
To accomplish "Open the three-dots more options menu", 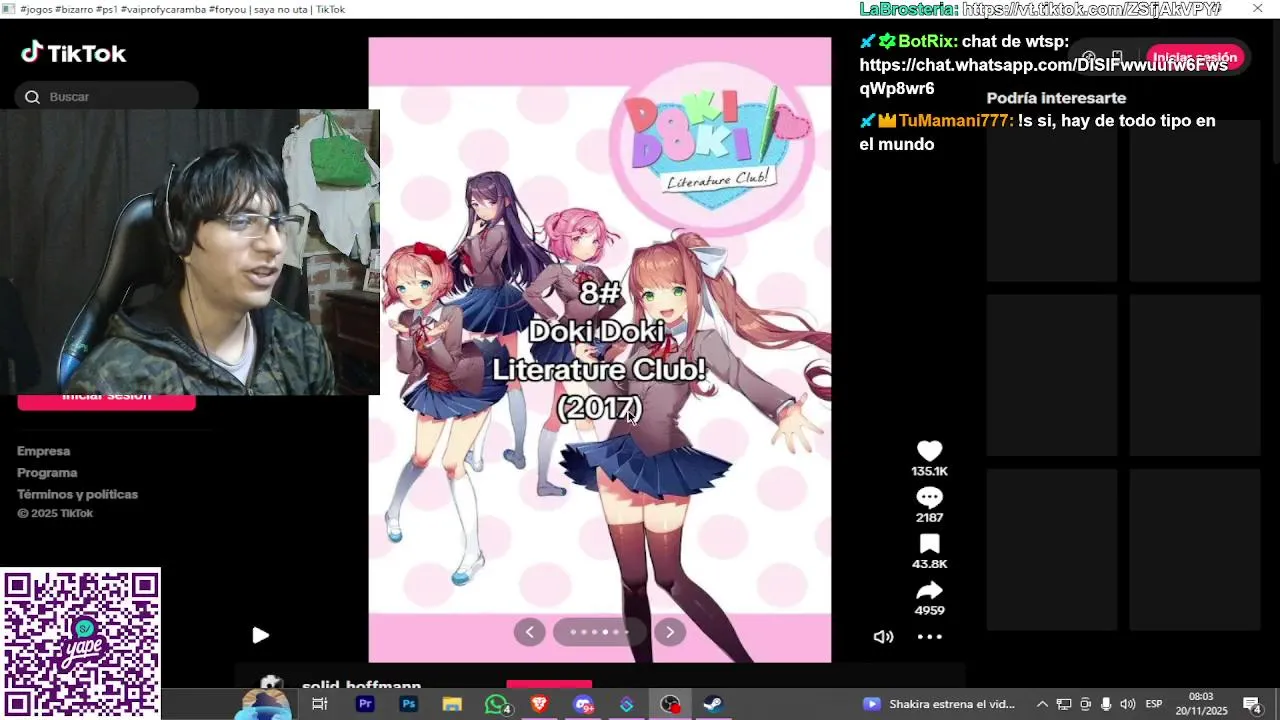I will (930, 636).
